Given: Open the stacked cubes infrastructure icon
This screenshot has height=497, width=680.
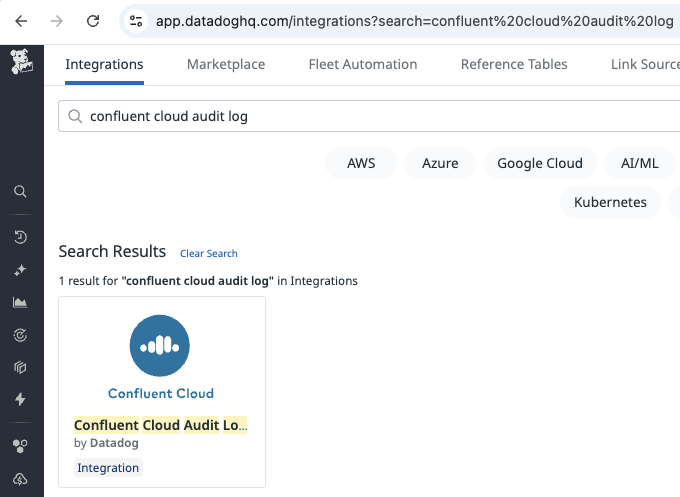Looking at the screenshot, I should [x=20, y=367].
